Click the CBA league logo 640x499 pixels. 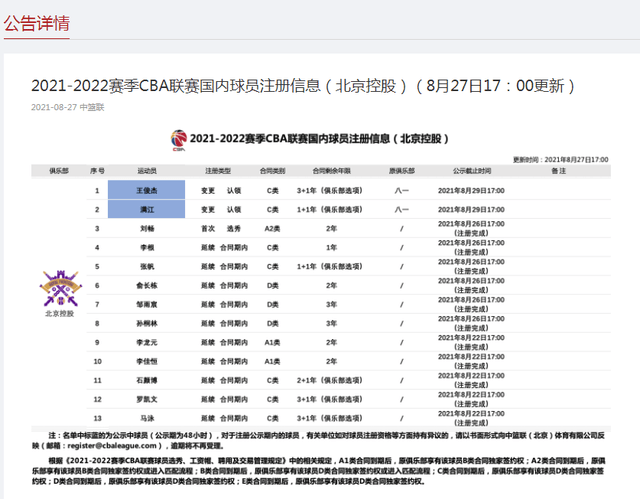pyautogui.click(x=179, y=140)
